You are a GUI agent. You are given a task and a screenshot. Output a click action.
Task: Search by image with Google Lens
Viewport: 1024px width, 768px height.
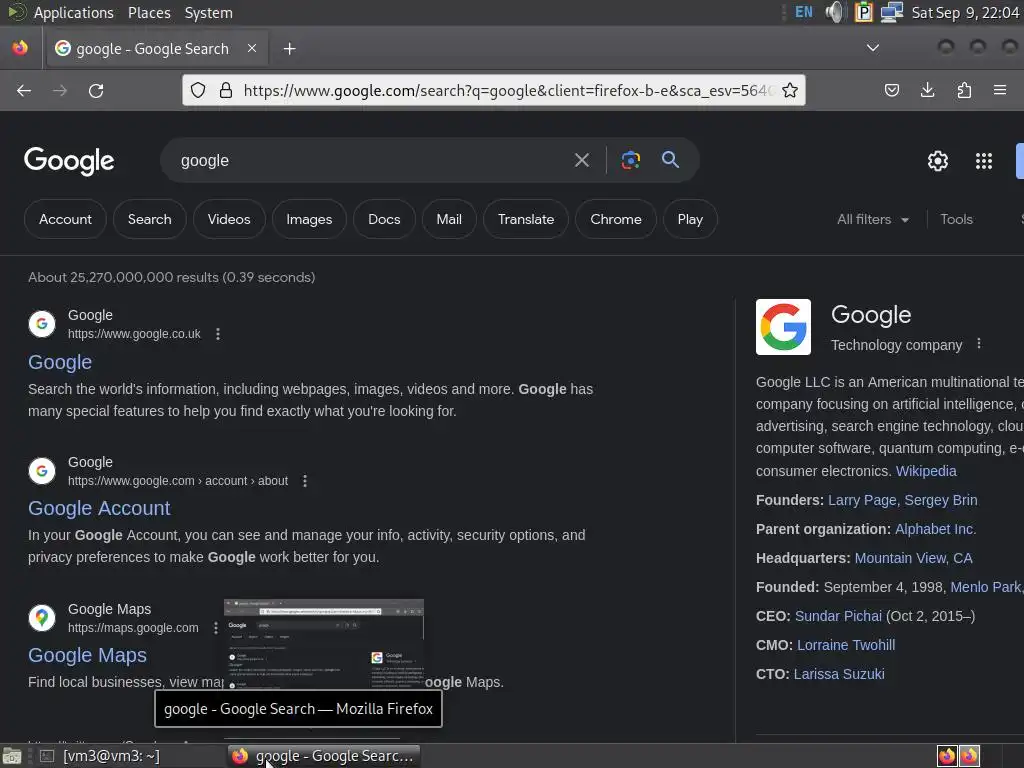click(630, 160)
